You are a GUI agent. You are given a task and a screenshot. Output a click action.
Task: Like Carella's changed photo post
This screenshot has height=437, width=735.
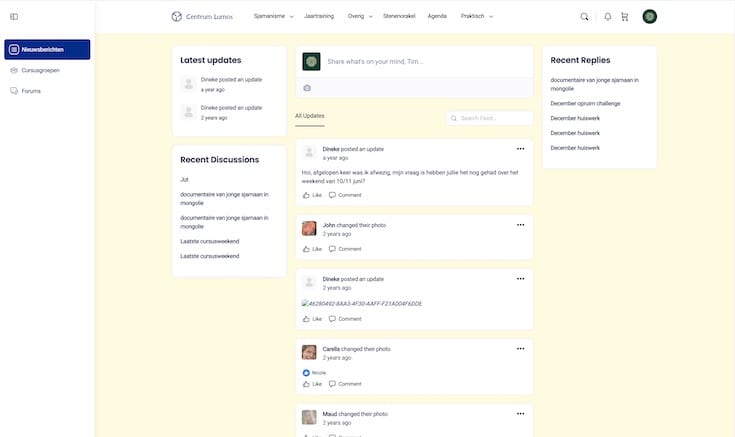(312, 383)
